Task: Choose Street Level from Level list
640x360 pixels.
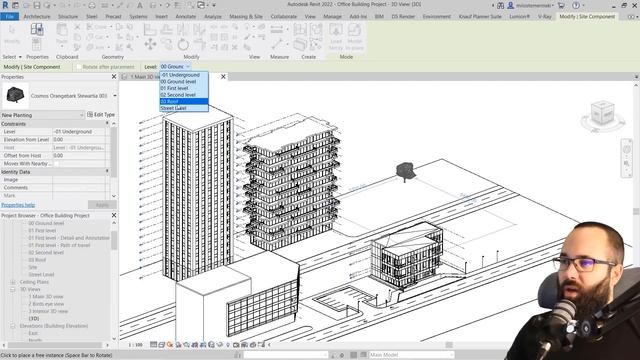Action: pos(184,108)
